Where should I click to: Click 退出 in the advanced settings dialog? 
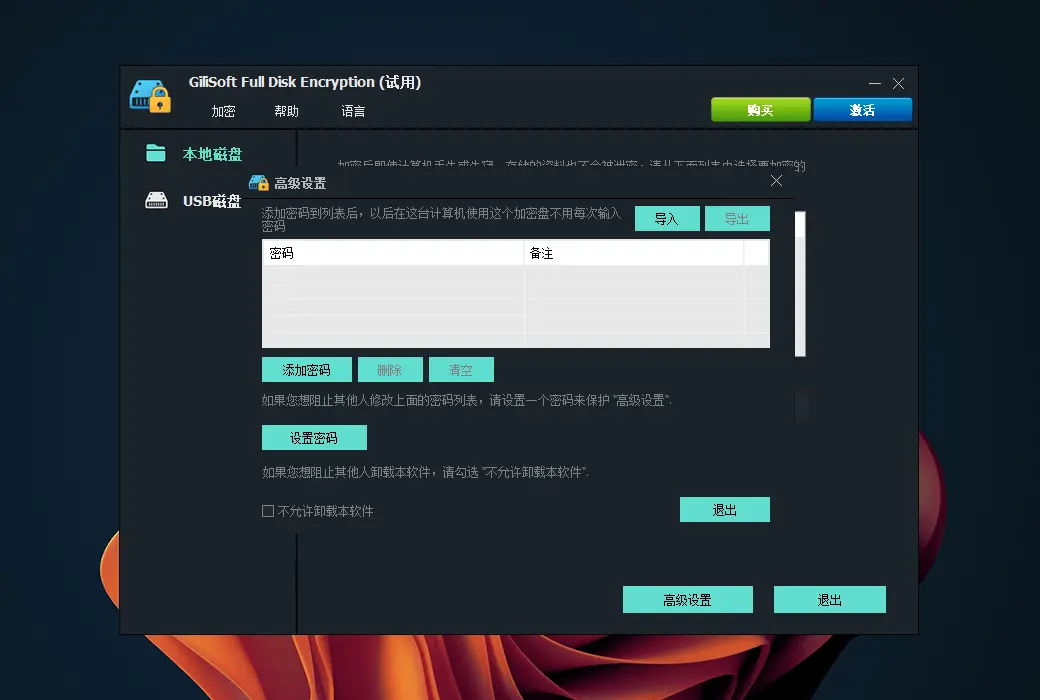point(725,510)
